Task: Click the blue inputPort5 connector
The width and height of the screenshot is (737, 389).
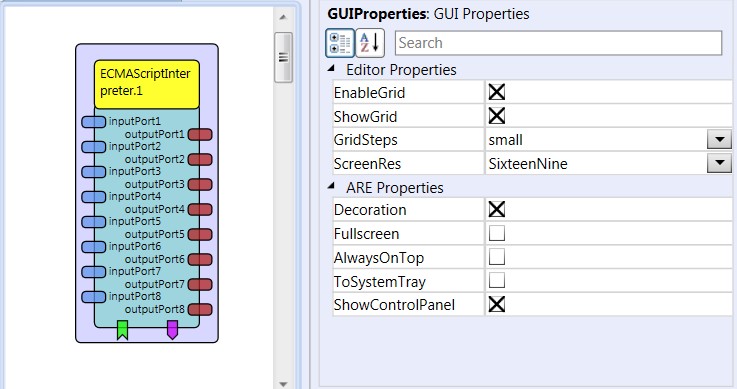Action: (94, 222)
